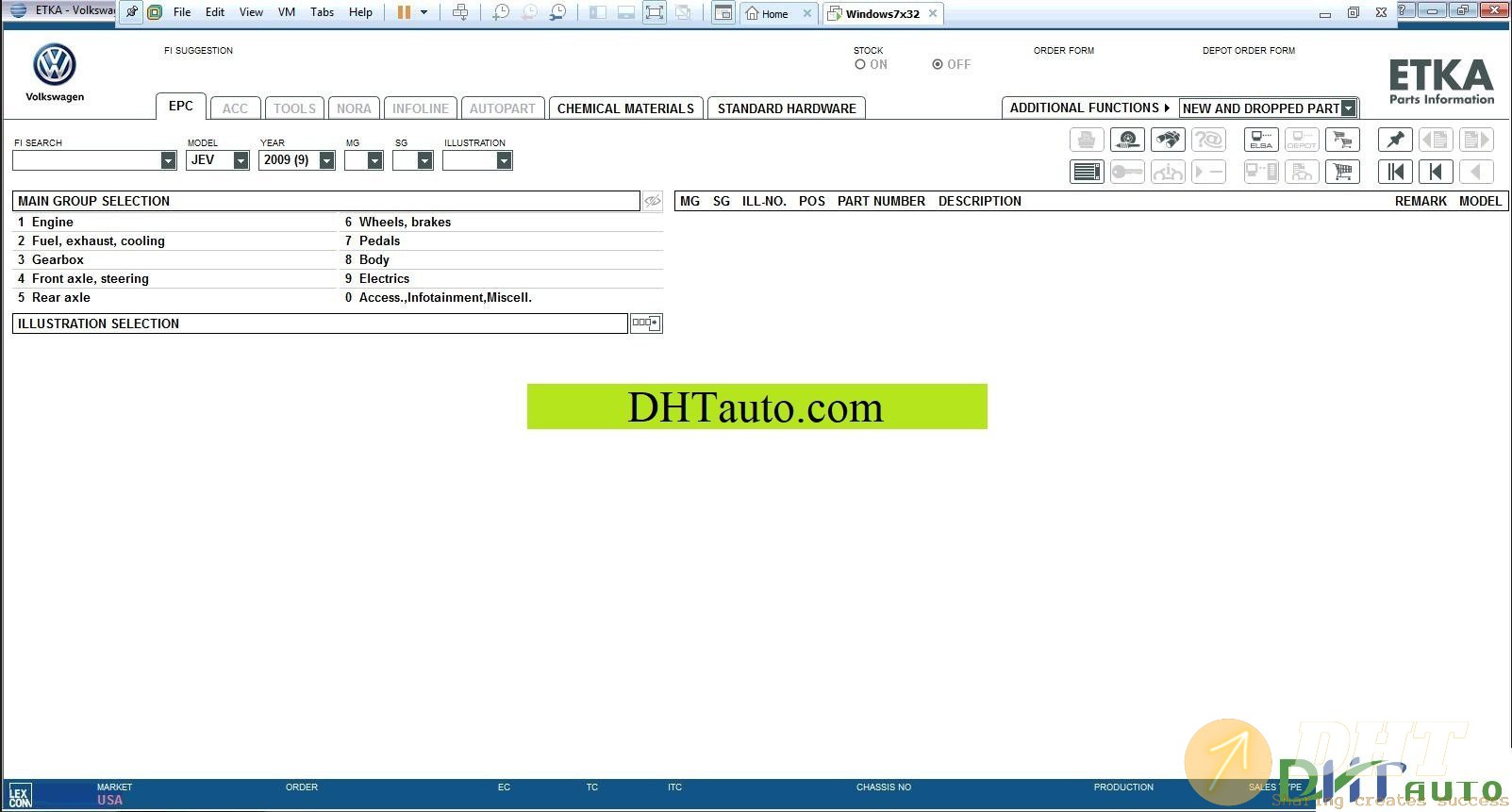This screenshot has height=812, width=1512.
Task: Go to next page document icon
Action: click(x=1476, y=140)
